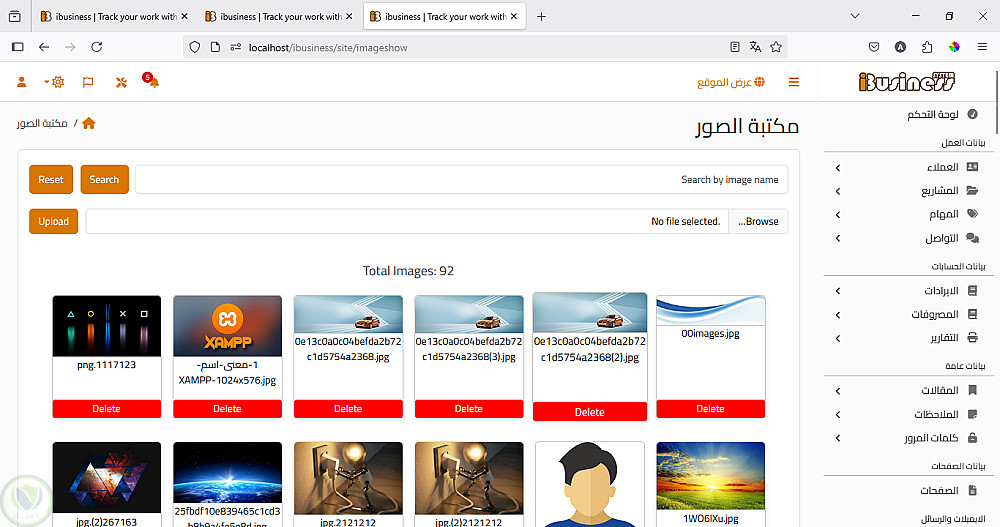Open the user profile icon

point(22,82)
